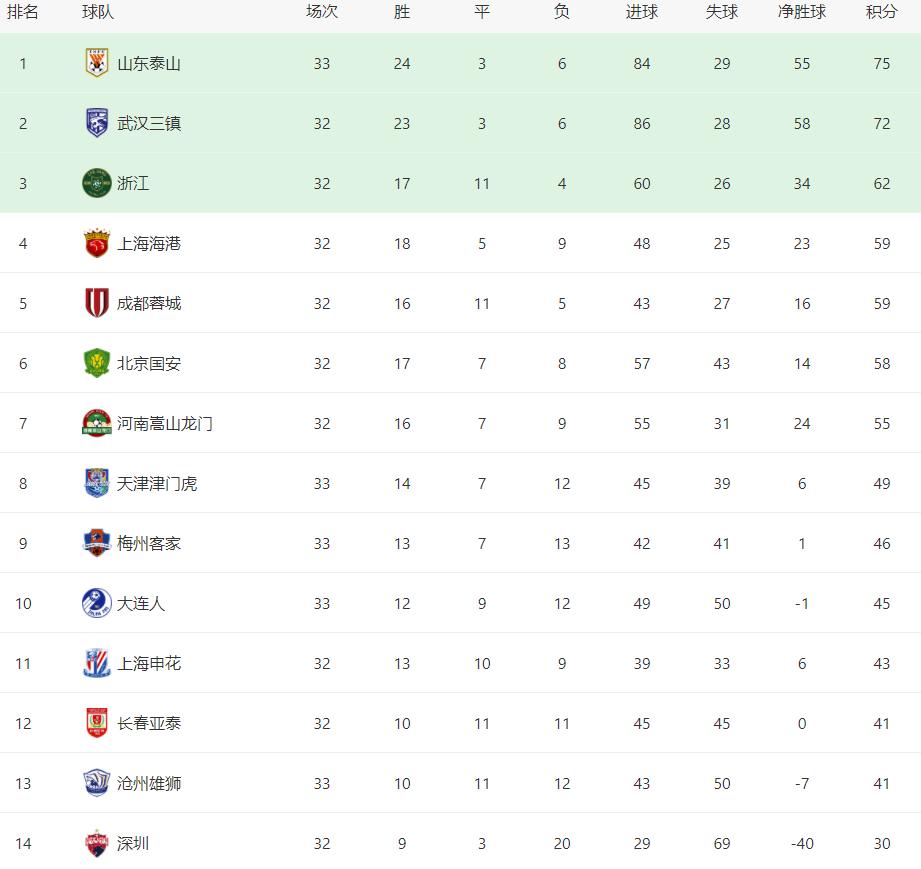Open the 沧州雄狮 team name link
Screen dimensions: 921x869
pyautogui.click(x=149, y=783)
